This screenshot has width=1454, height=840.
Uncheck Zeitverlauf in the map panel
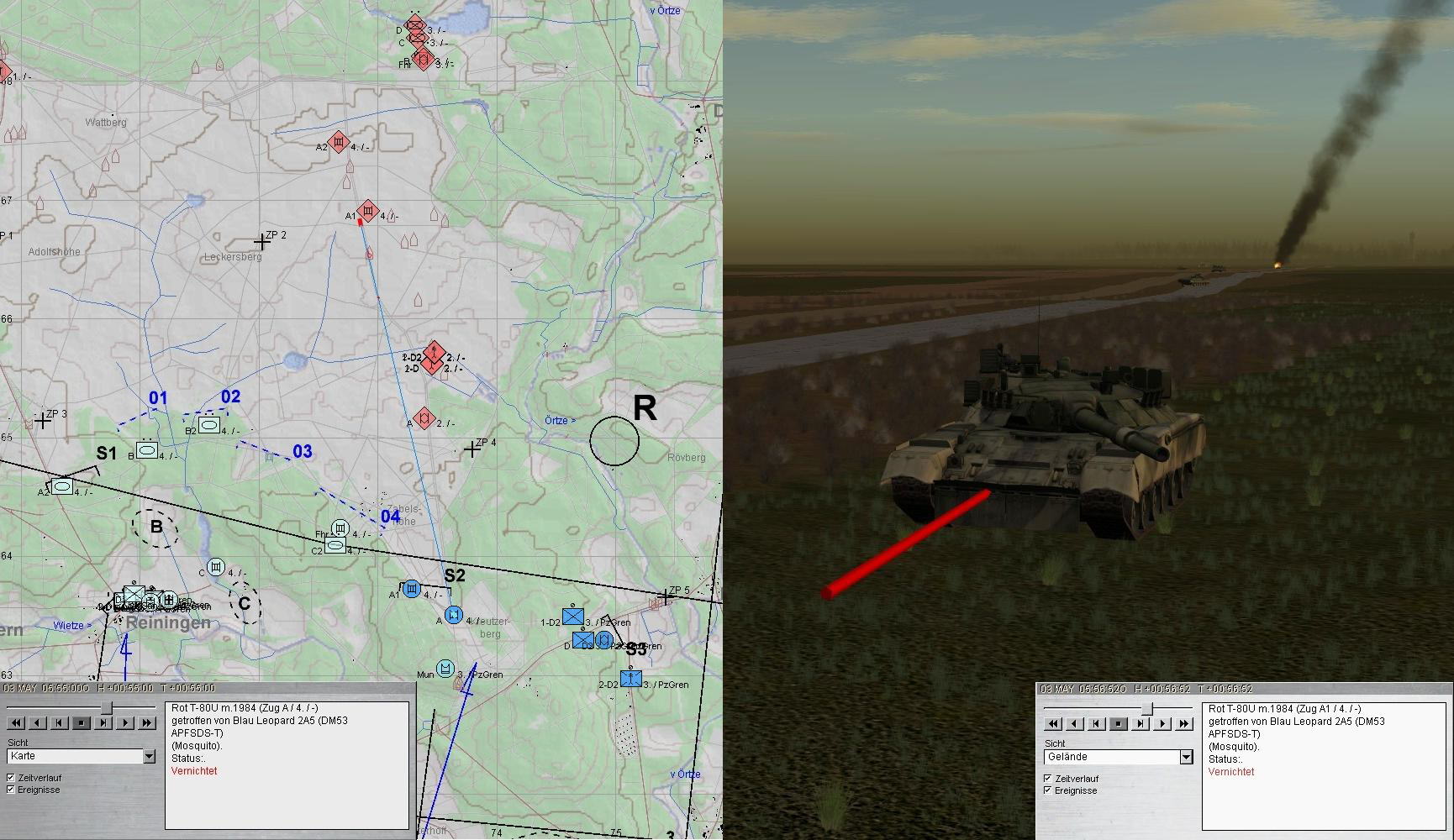click(x=11, y=778)
